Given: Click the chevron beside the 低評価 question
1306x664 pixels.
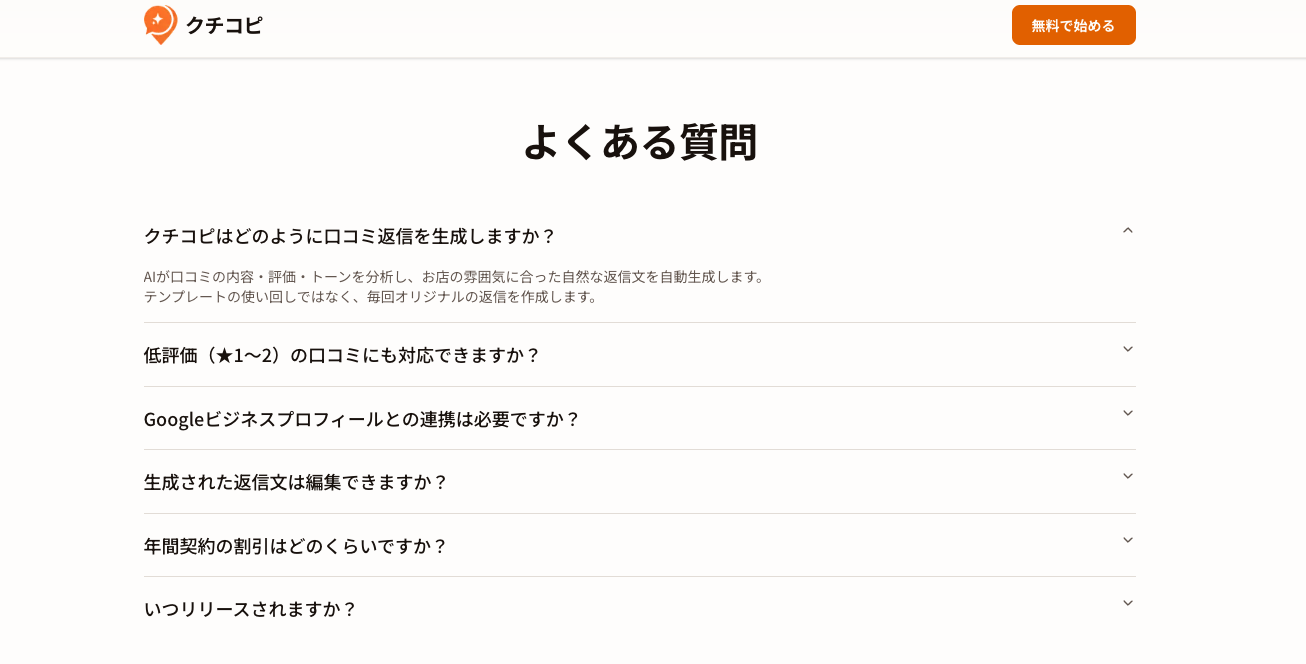Looking at the screenshot, I should 1127,350.
